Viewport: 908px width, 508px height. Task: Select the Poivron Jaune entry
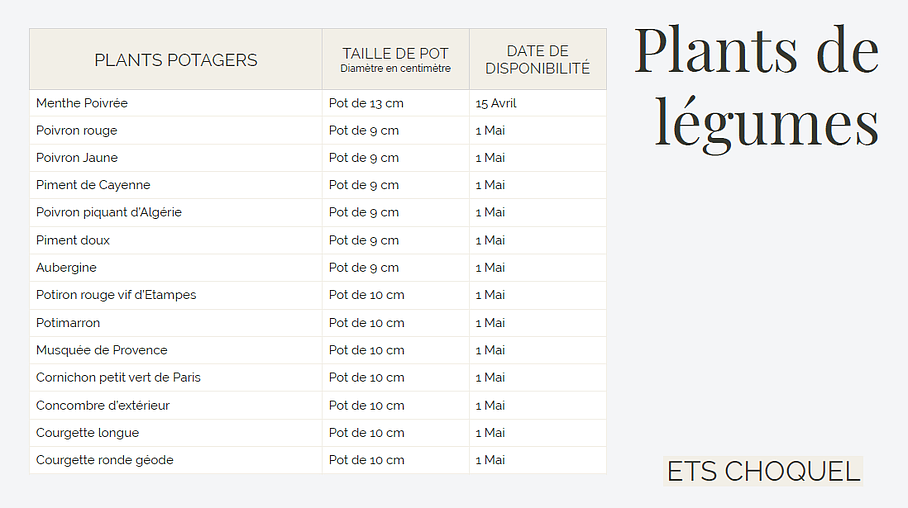point(77,158)
